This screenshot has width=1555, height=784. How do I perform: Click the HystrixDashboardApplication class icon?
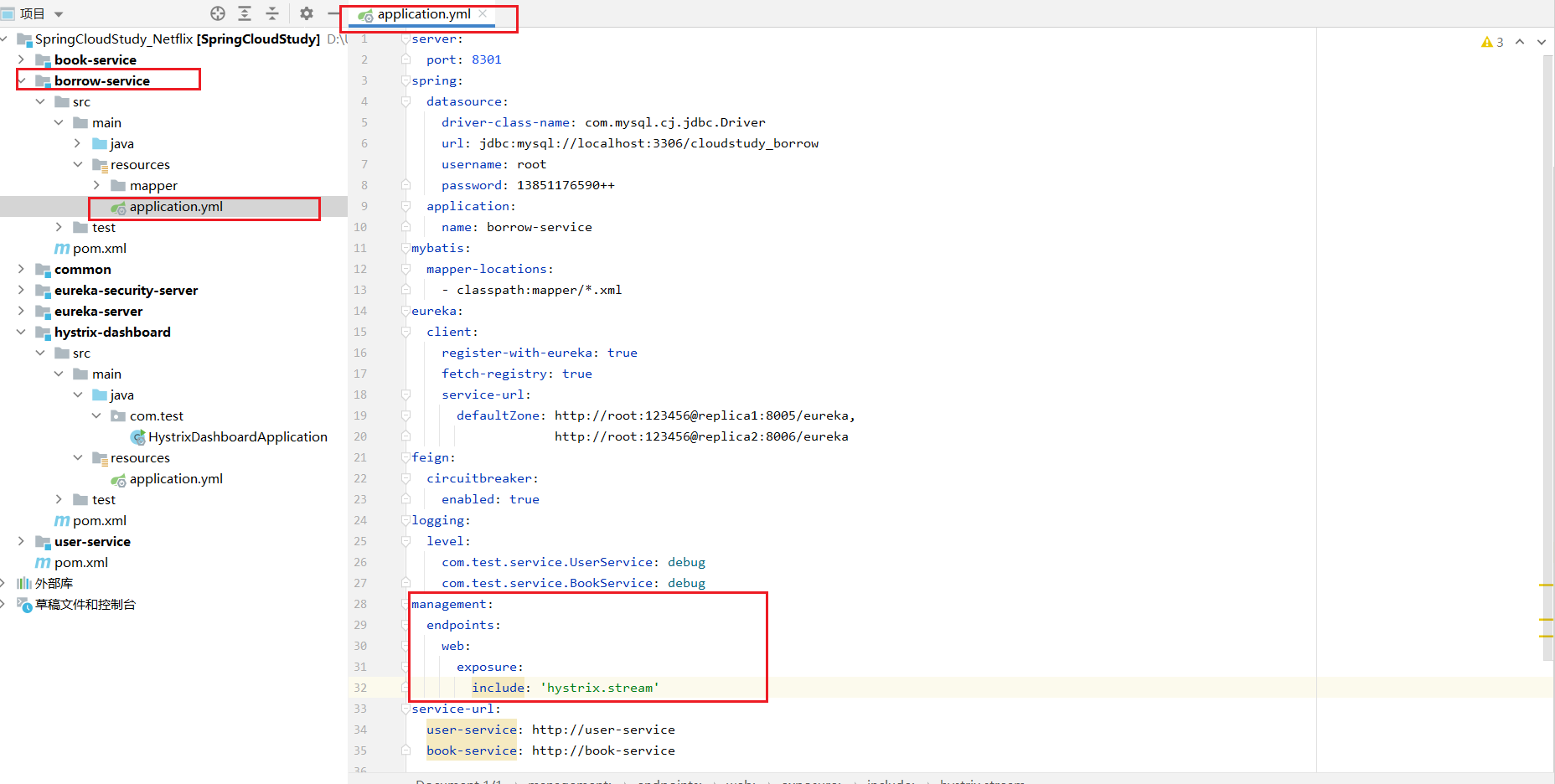click(x=138, y=437)
